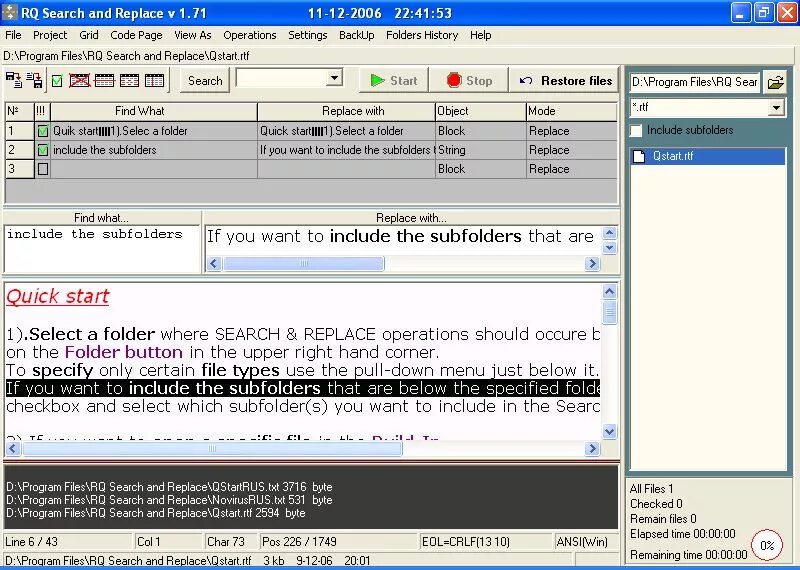800x570 pixels.
Task: Click the String object cell in row 2
Action: pos(481,150)
